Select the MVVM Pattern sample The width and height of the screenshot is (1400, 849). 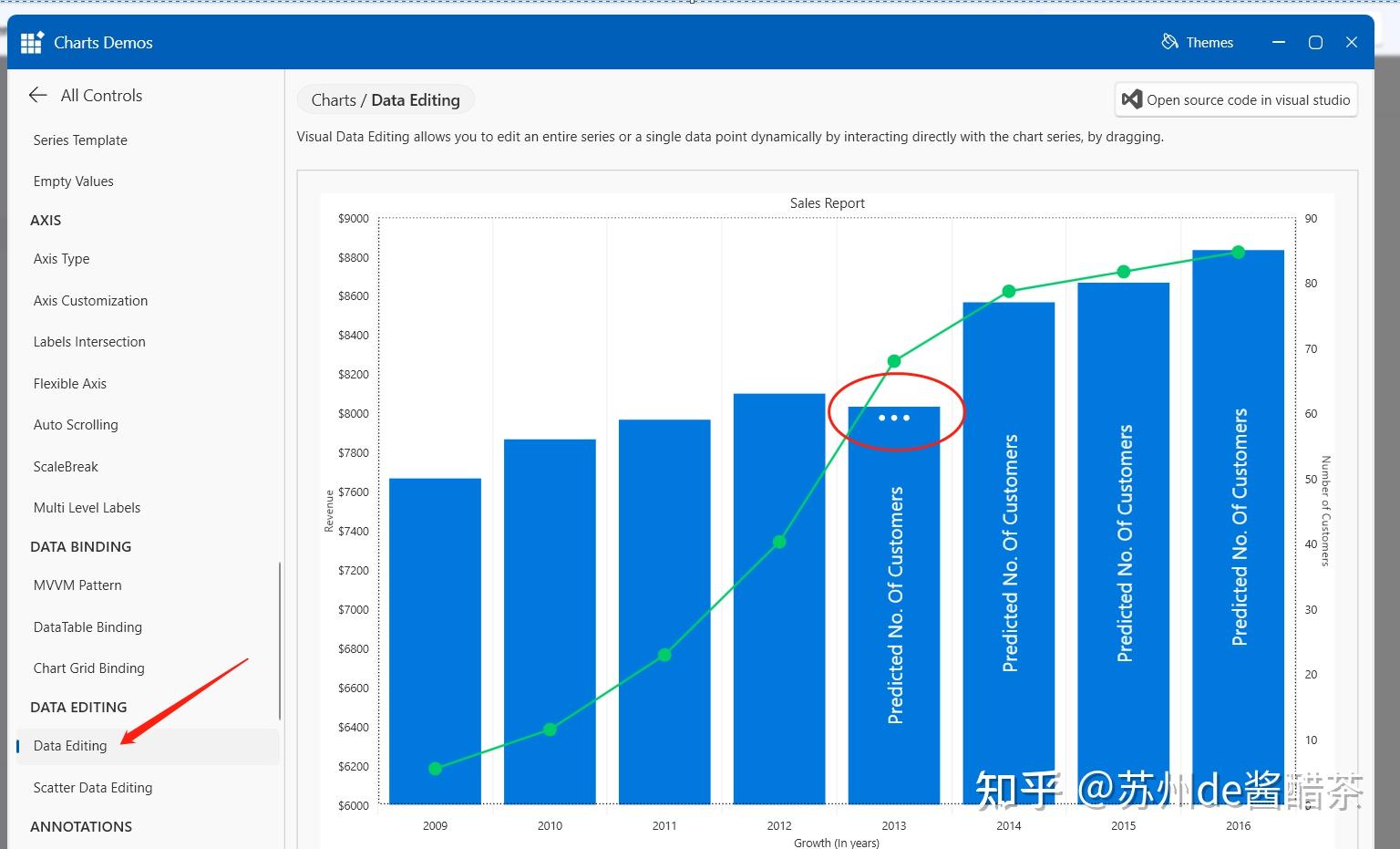(x=77, y=585)
